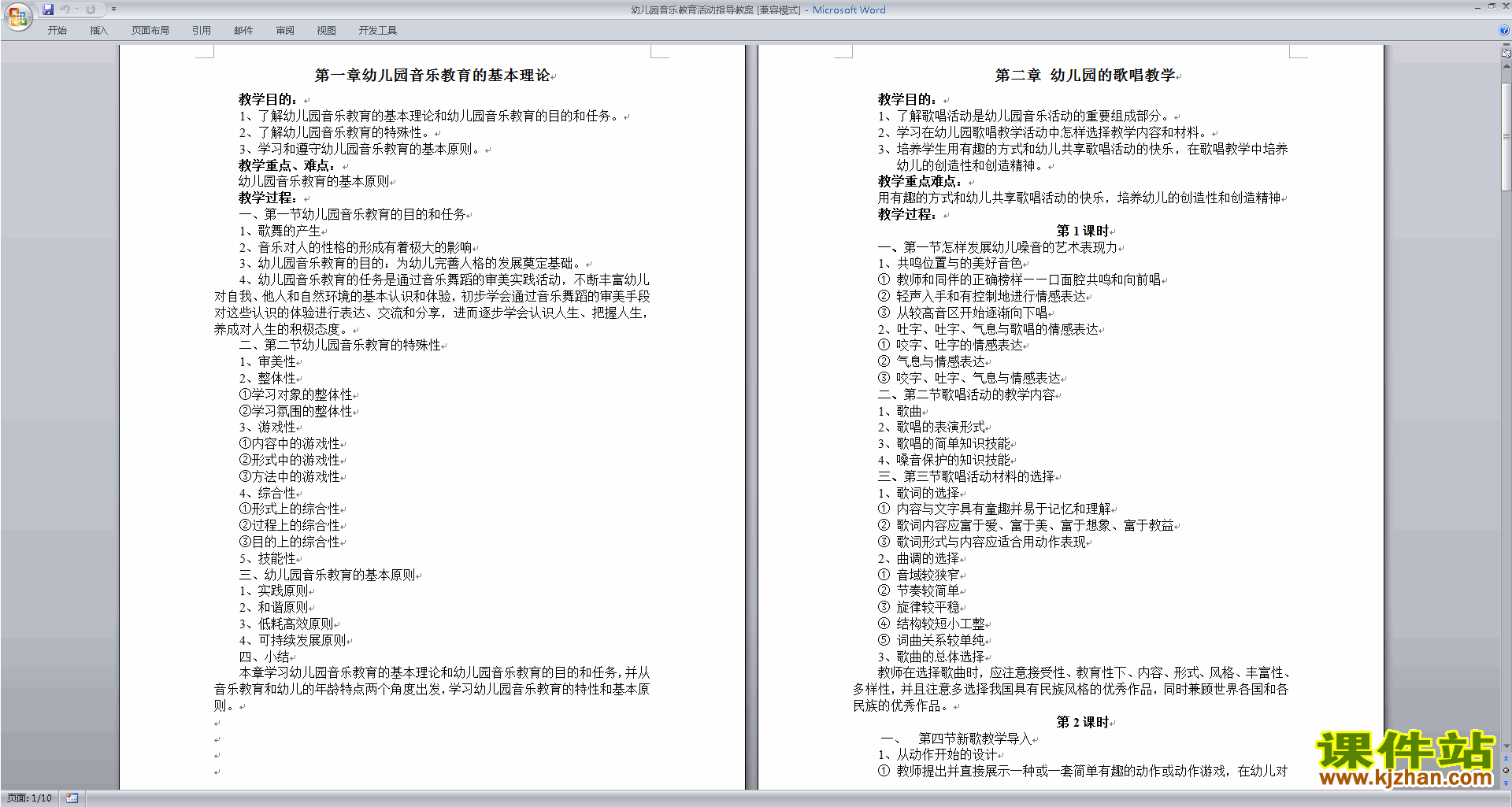The width and height of the screenshot is (1512, 807).
Task: Open the 开发工具 tab
Action: (x=378, y=30)
